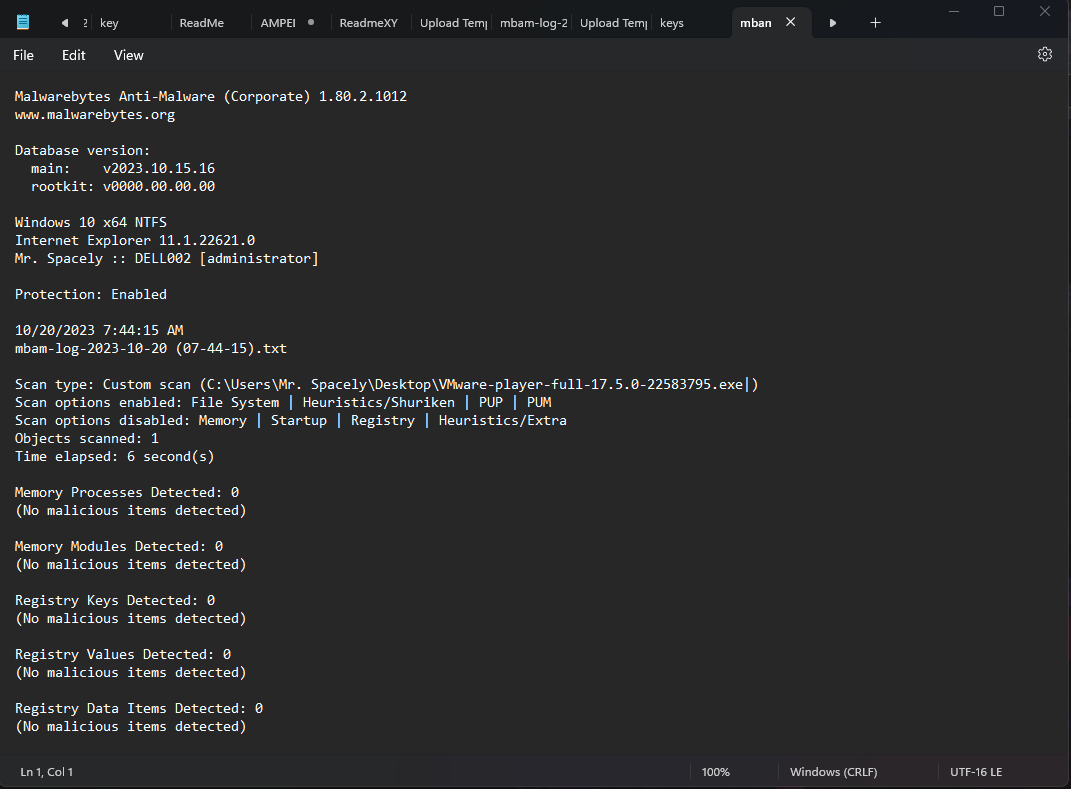Image resolution: width=1071 pixels, height=789 pixels.
Task: Click the Protection: Enabled line
Action: tap(91, 294)
